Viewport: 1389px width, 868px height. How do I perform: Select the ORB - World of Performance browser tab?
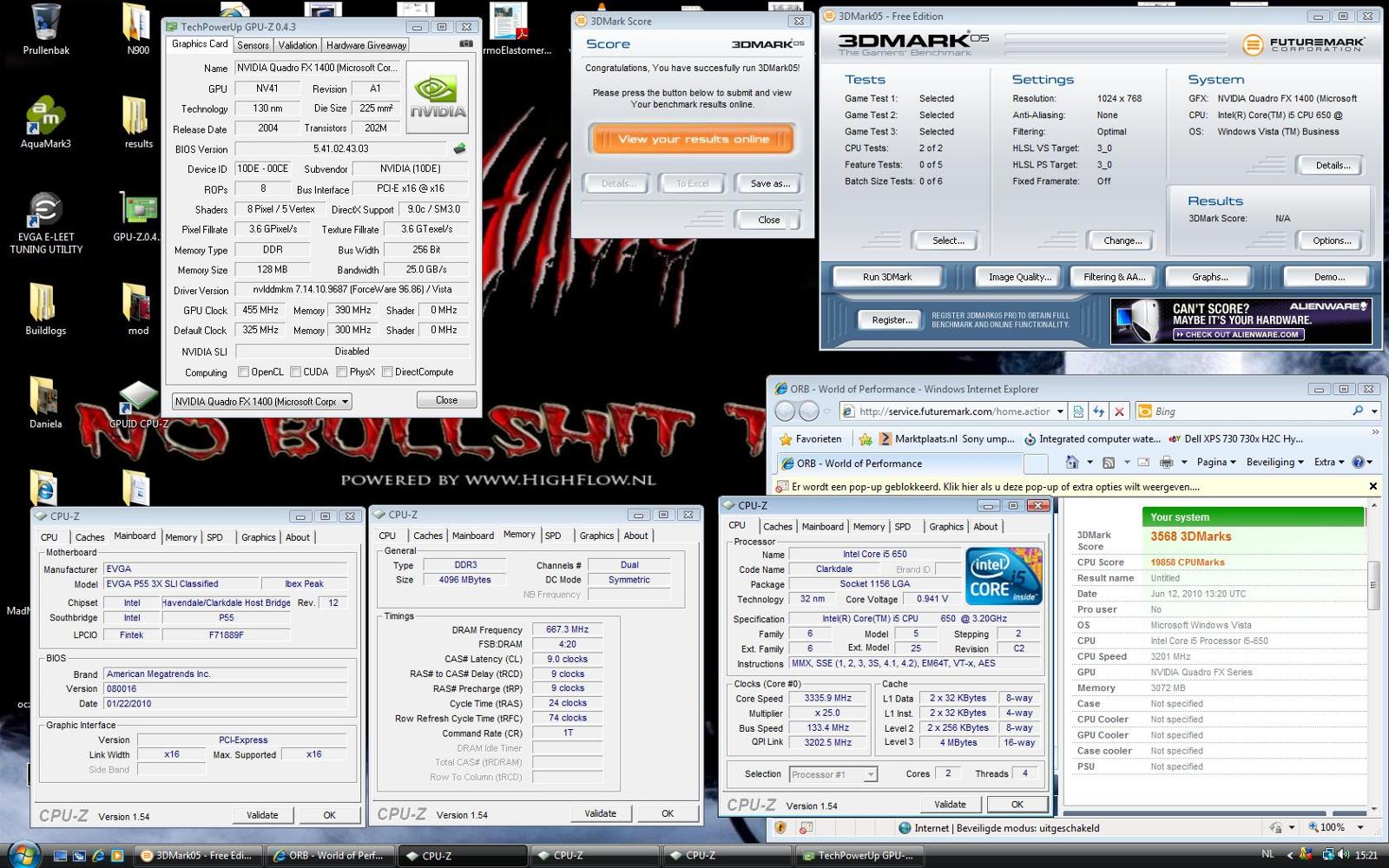point(899,464)
